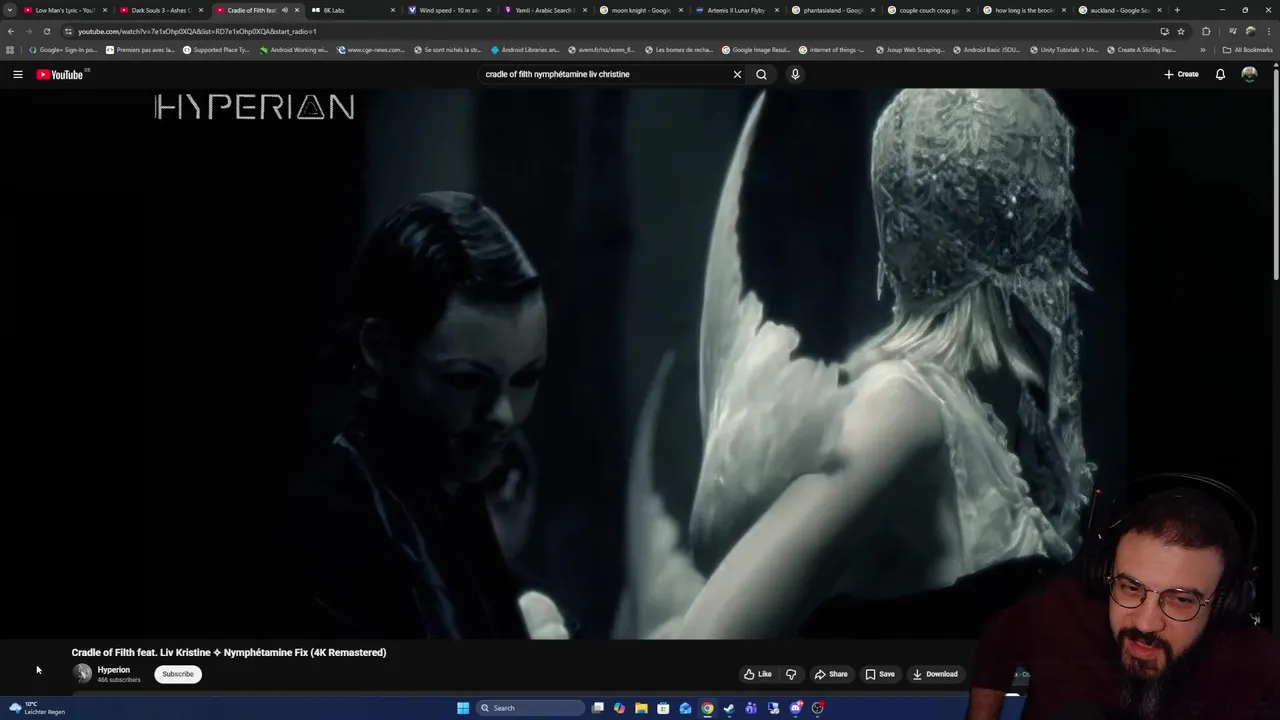Share the Cradle of Filth video
Screen dimensions: 1280x720
tap(831, 674)
